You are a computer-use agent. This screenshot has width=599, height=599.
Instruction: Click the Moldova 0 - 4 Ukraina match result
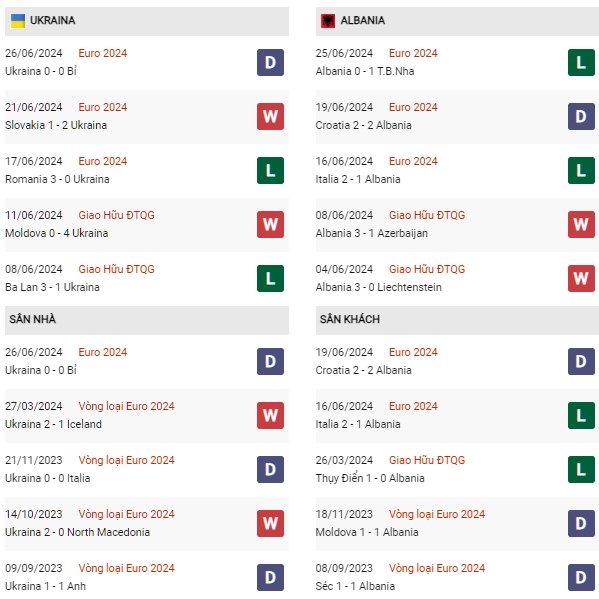[57, 233]
